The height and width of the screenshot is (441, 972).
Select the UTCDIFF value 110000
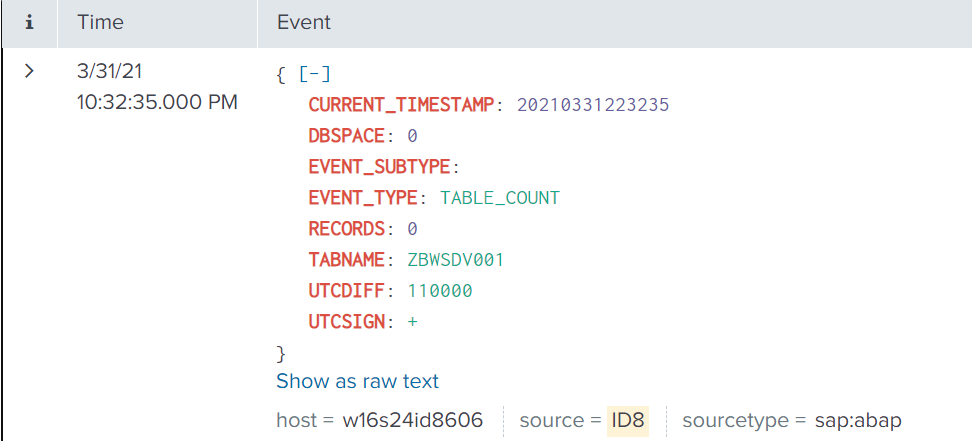click(440, 291)
